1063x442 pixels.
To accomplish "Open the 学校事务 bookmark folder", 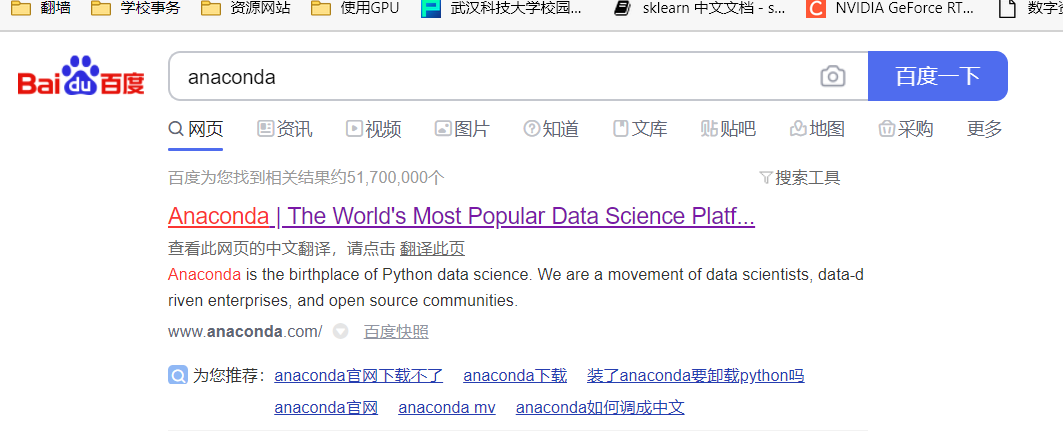I will click(136, 9).
